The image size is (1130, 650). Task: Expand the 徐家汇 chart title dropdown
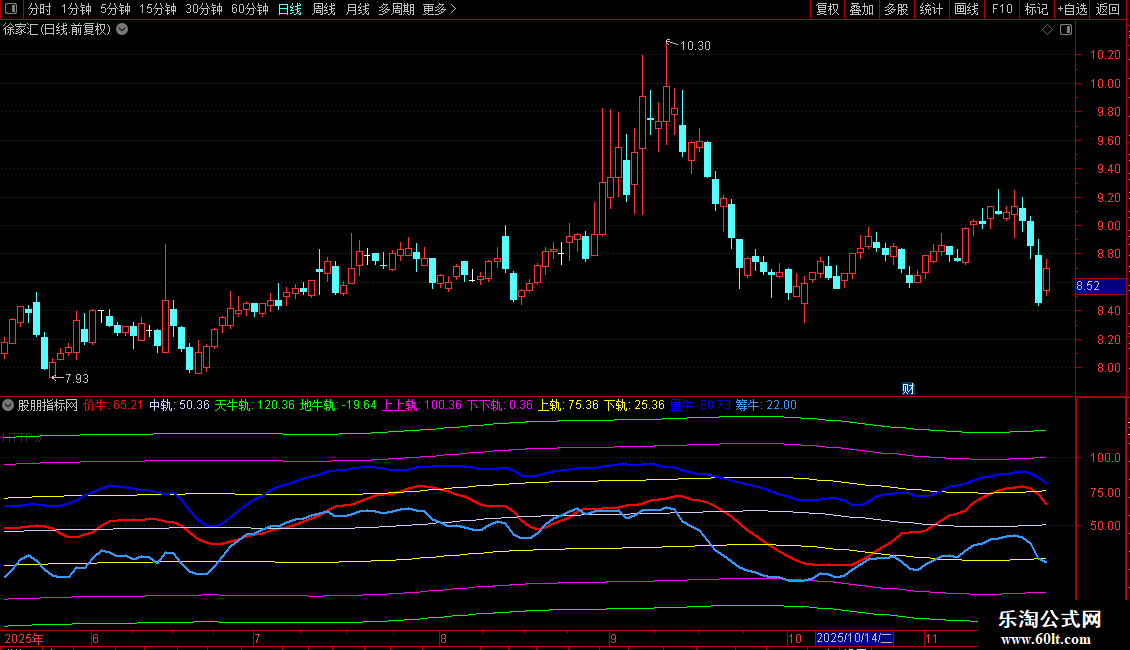(x=122, y=29)
